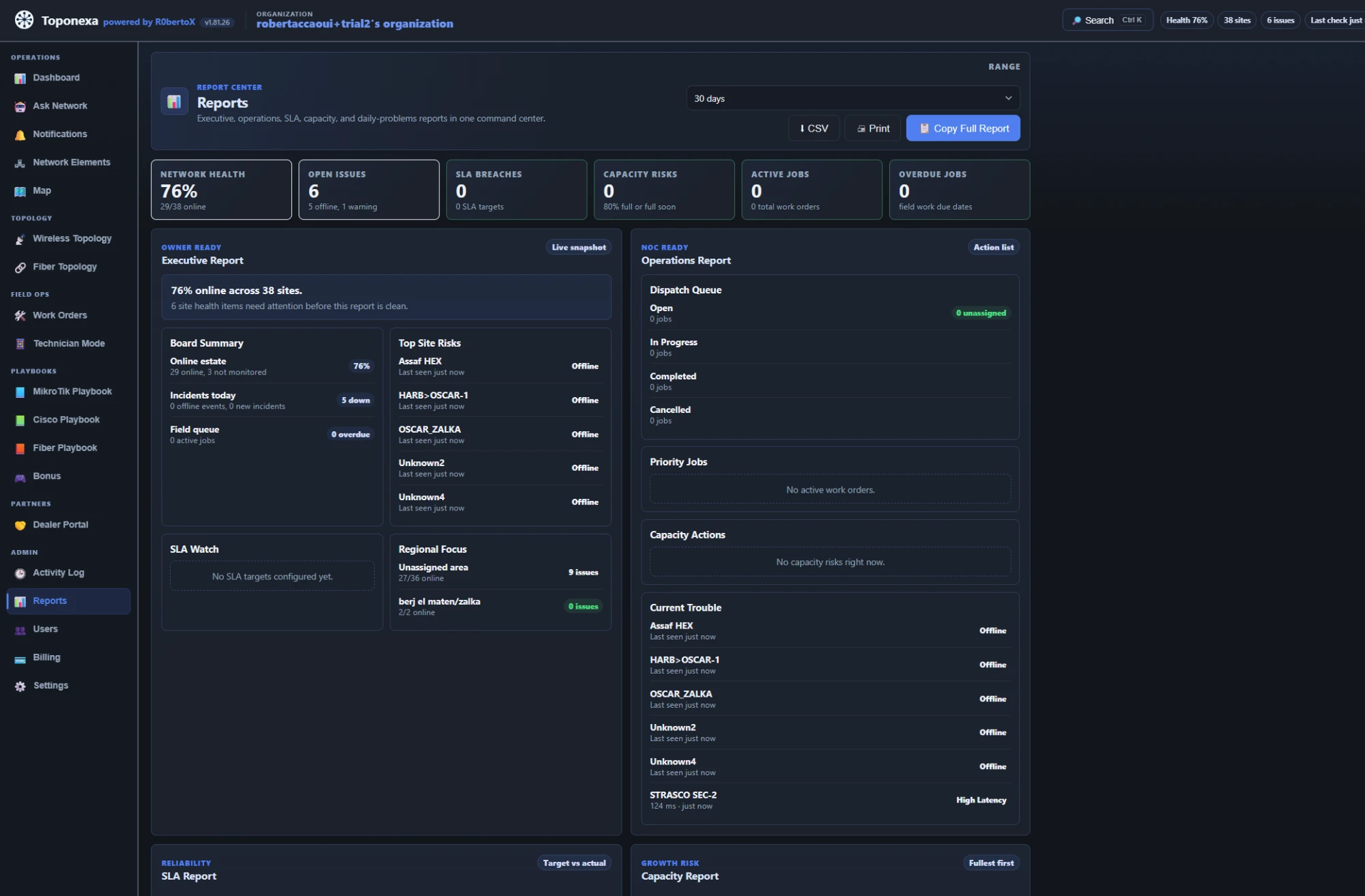The width and height of the screenshot is (1365, 896).
Task: Click the 38 sites header pill
Action: click(1237, 20)
